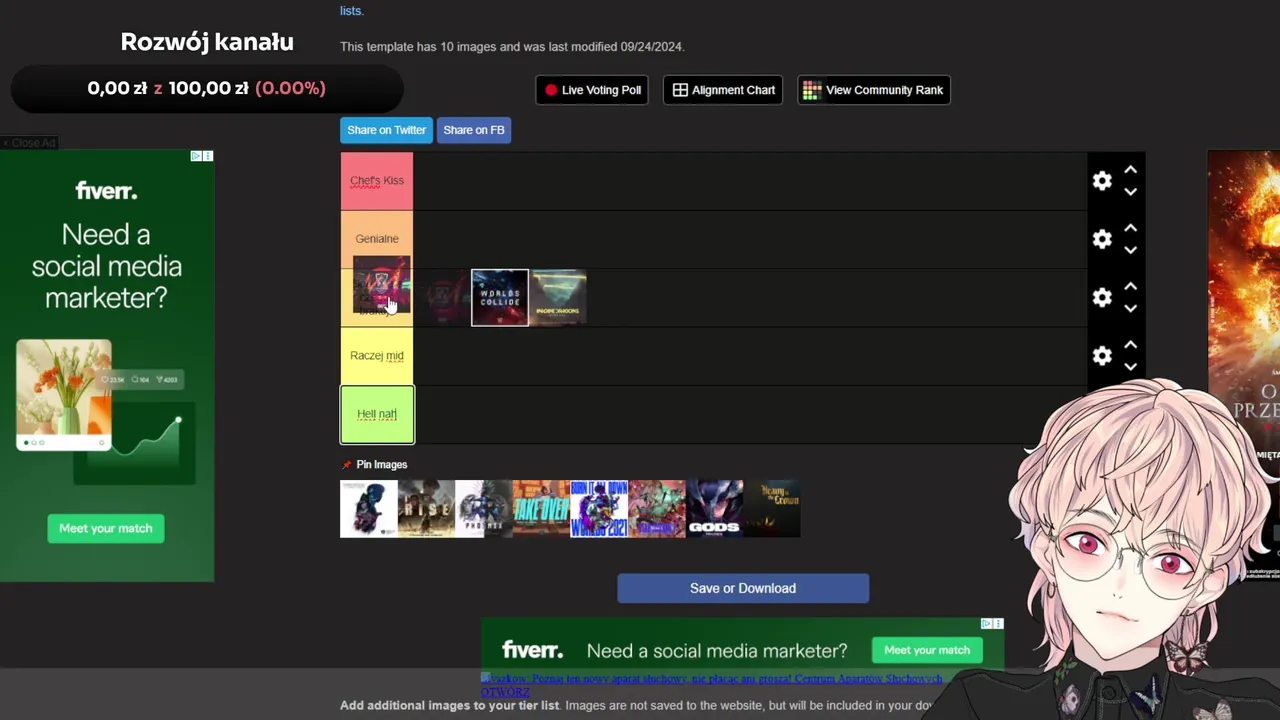Pick the Take Over cover thumbnail
This screenshot has width=1280, height=720.
[541, 509]
